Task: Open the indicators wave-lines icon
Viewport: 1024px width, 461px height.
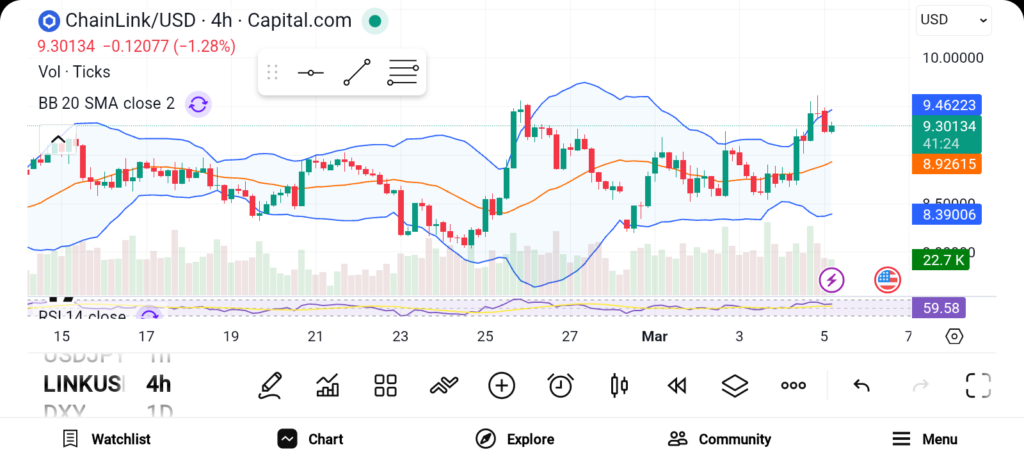Action: (x=443, y=385)
